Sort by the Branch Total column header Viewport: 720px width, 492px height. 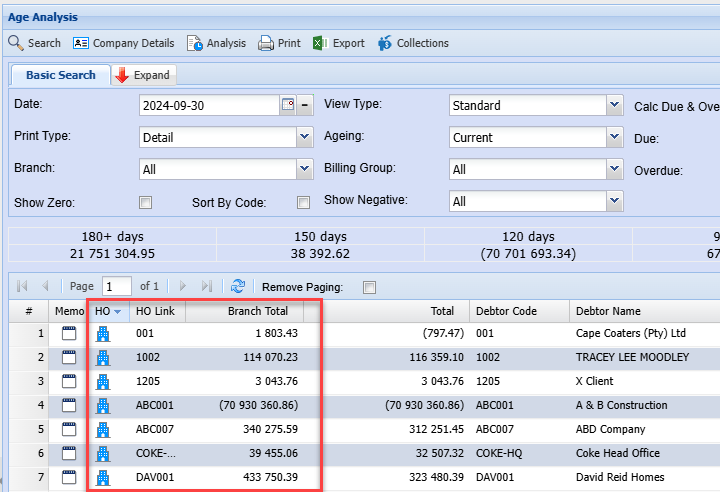click(257, 311)
